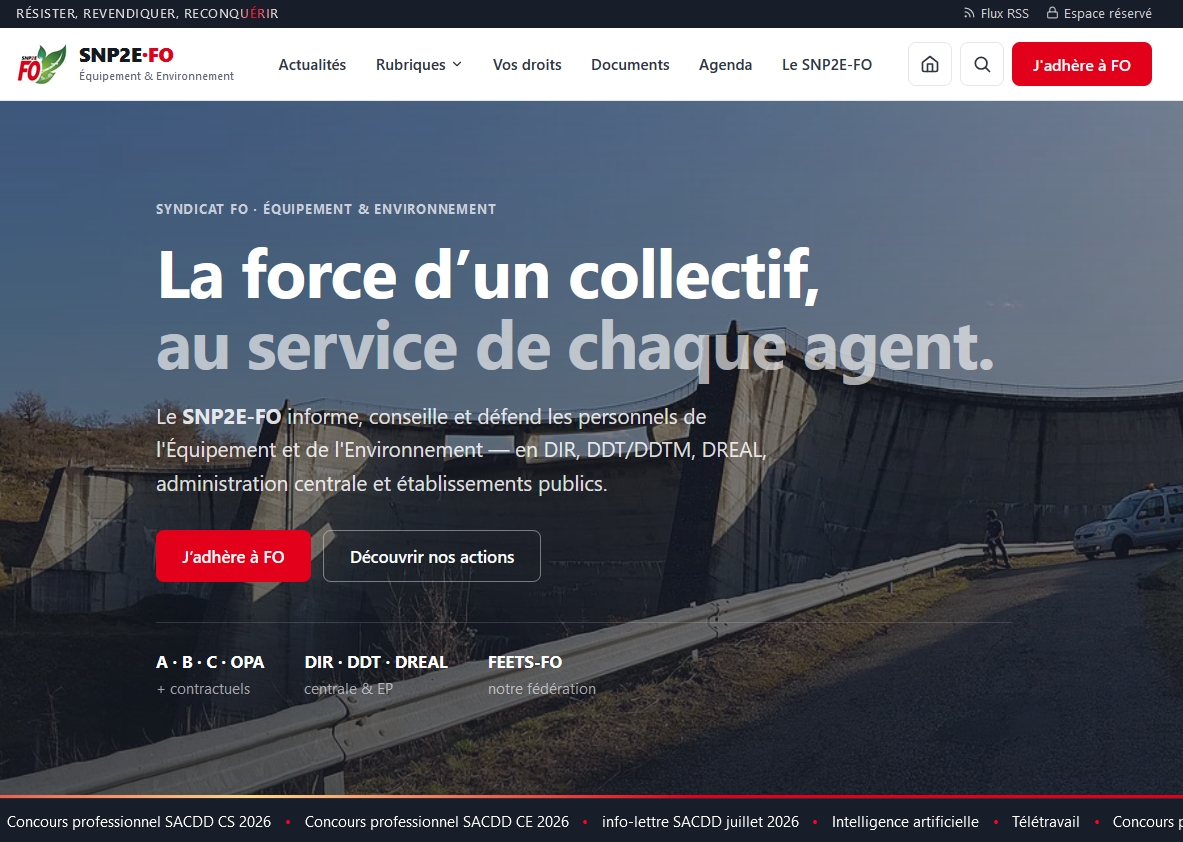Click the SNP2E-FO leaf logo
This screenshot has height=842, width=1183.
coord(42,64)
